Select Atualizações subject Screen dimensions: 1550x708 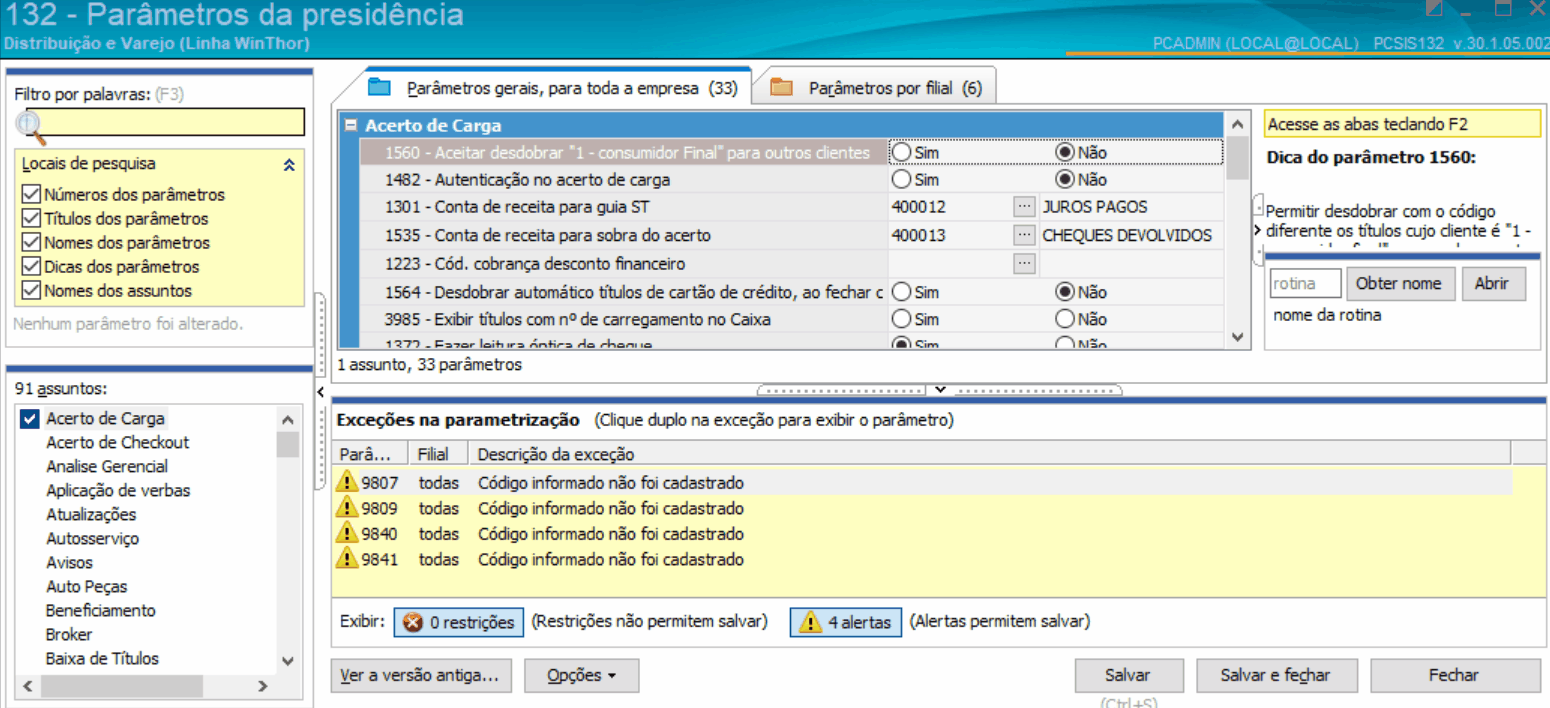pyautogui.click(x=91, y=515)
